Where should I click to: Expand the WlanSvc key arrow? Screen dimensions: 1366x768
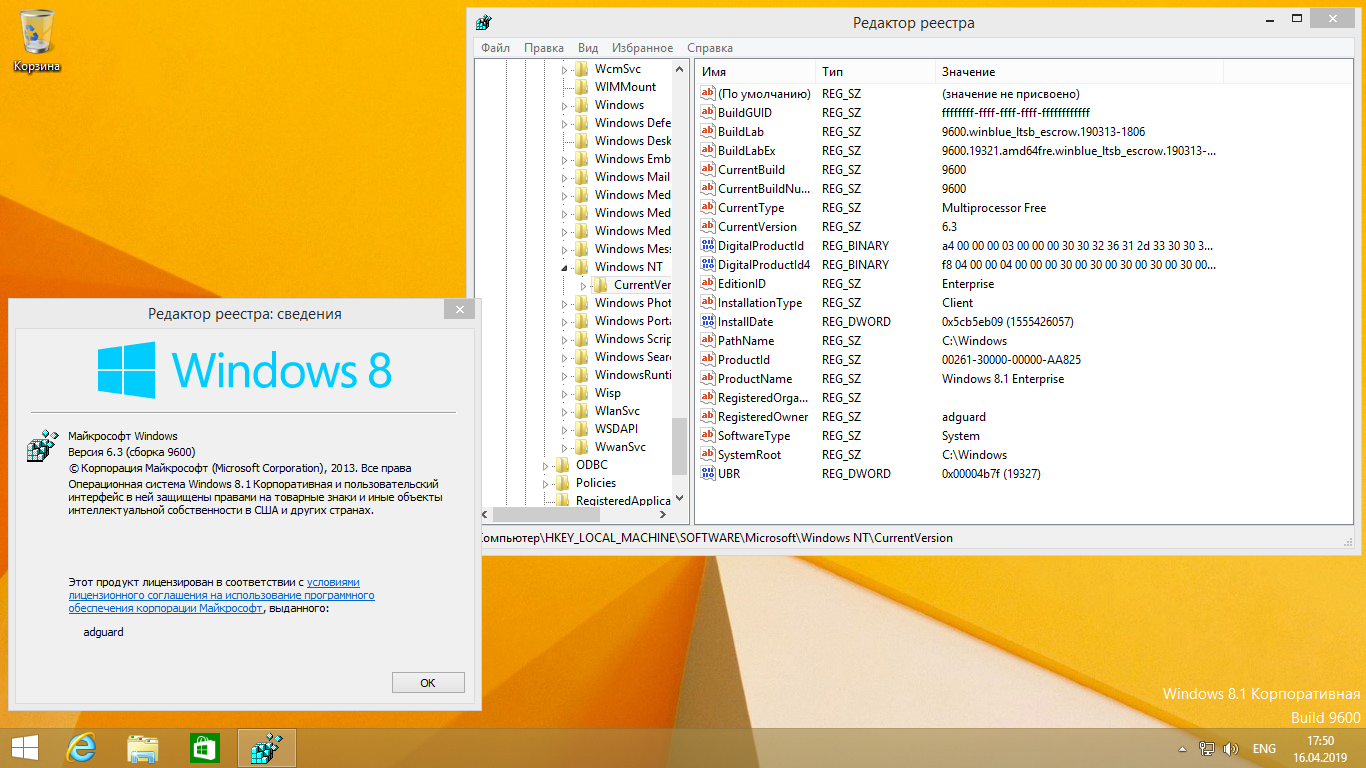[565, 411]
